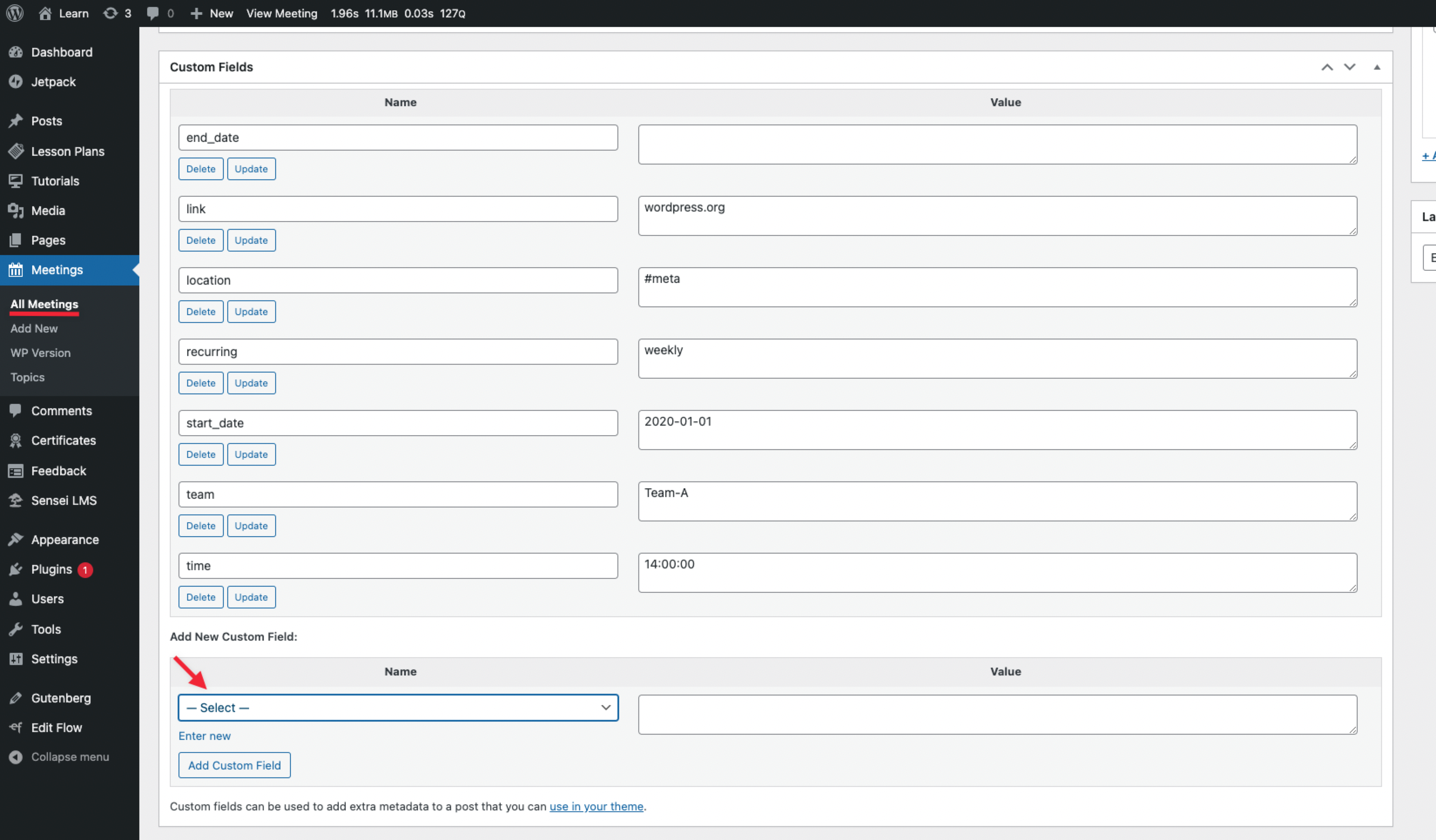Toggle the Edit Flow sidebar entry
The height and width of the screenshot is (840, 1436).
(57, 727)
